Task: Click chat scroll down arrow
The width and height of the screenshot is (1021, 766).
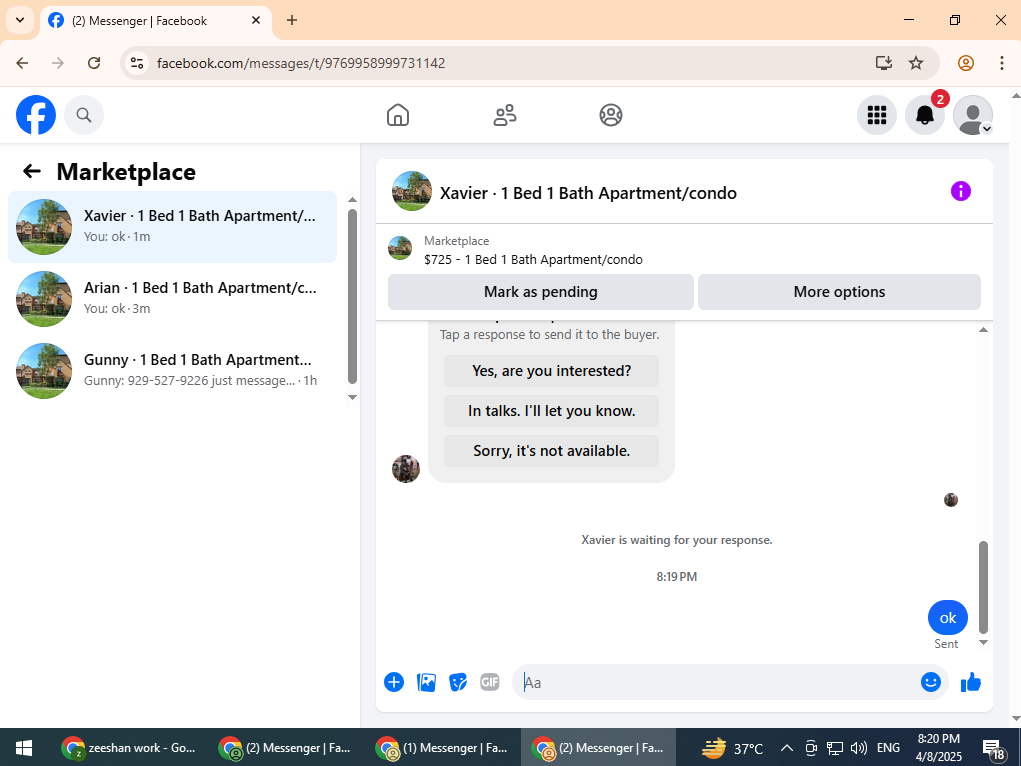Action: click(983, 642)
